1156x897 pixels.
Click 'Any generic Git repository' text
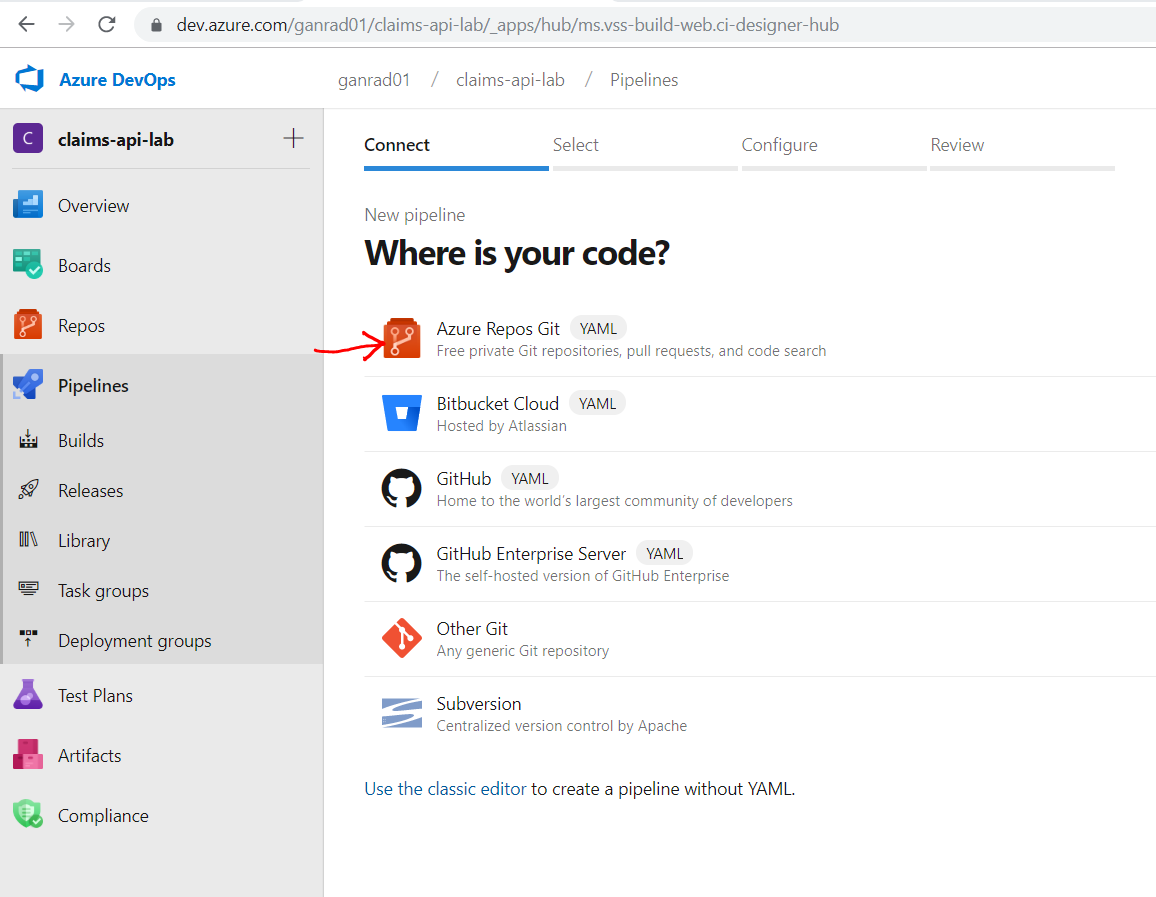tap(523, 651)
